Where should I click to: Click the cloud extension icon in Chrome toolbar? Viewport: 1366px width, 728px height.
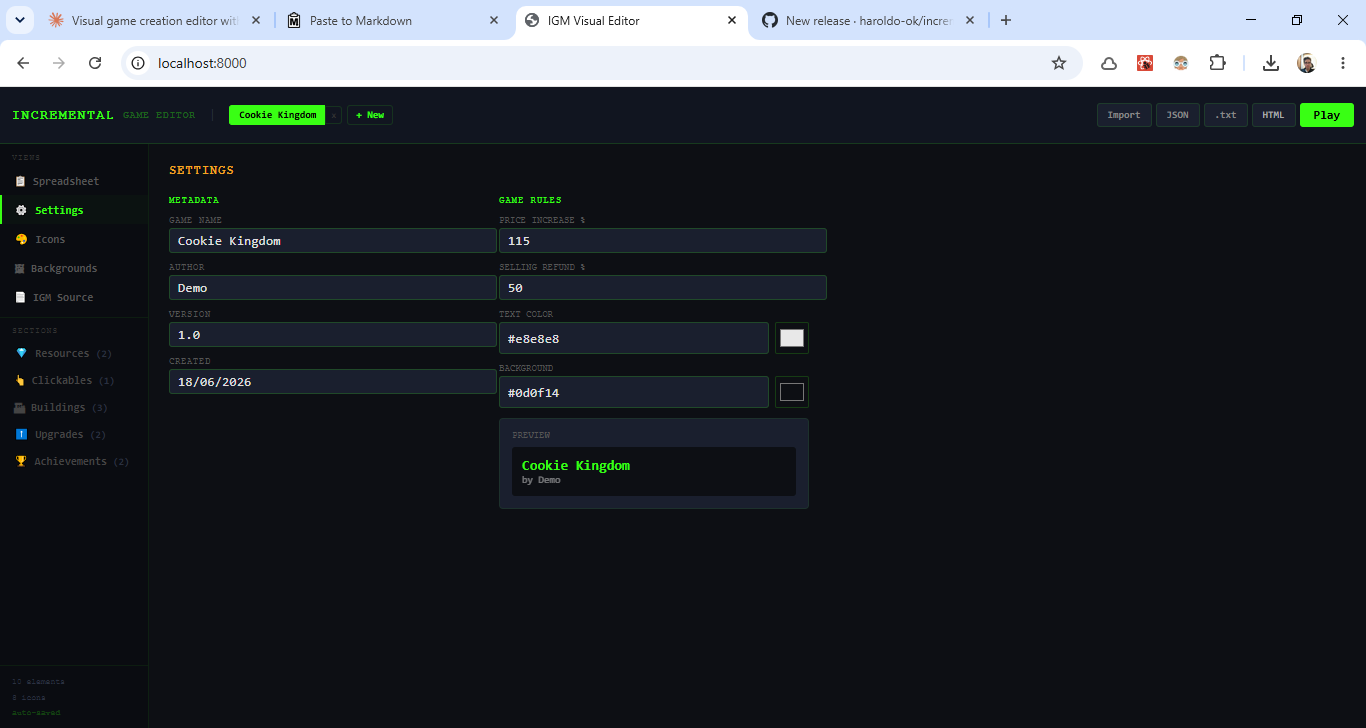(1109, 63)
